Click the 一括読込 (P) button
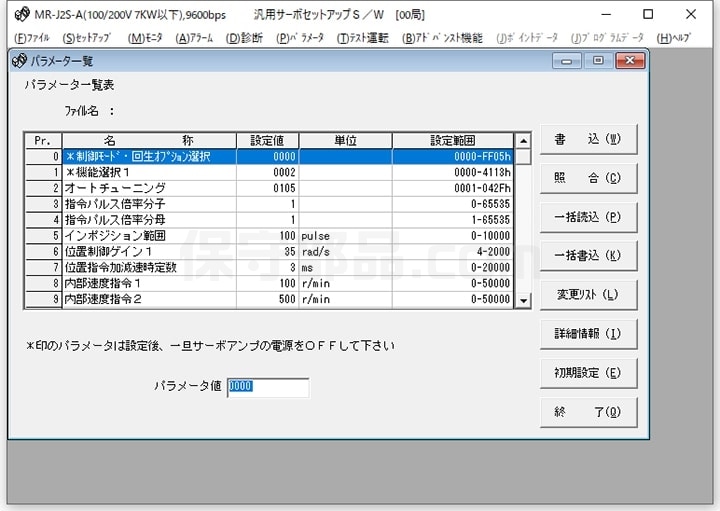 588,217
